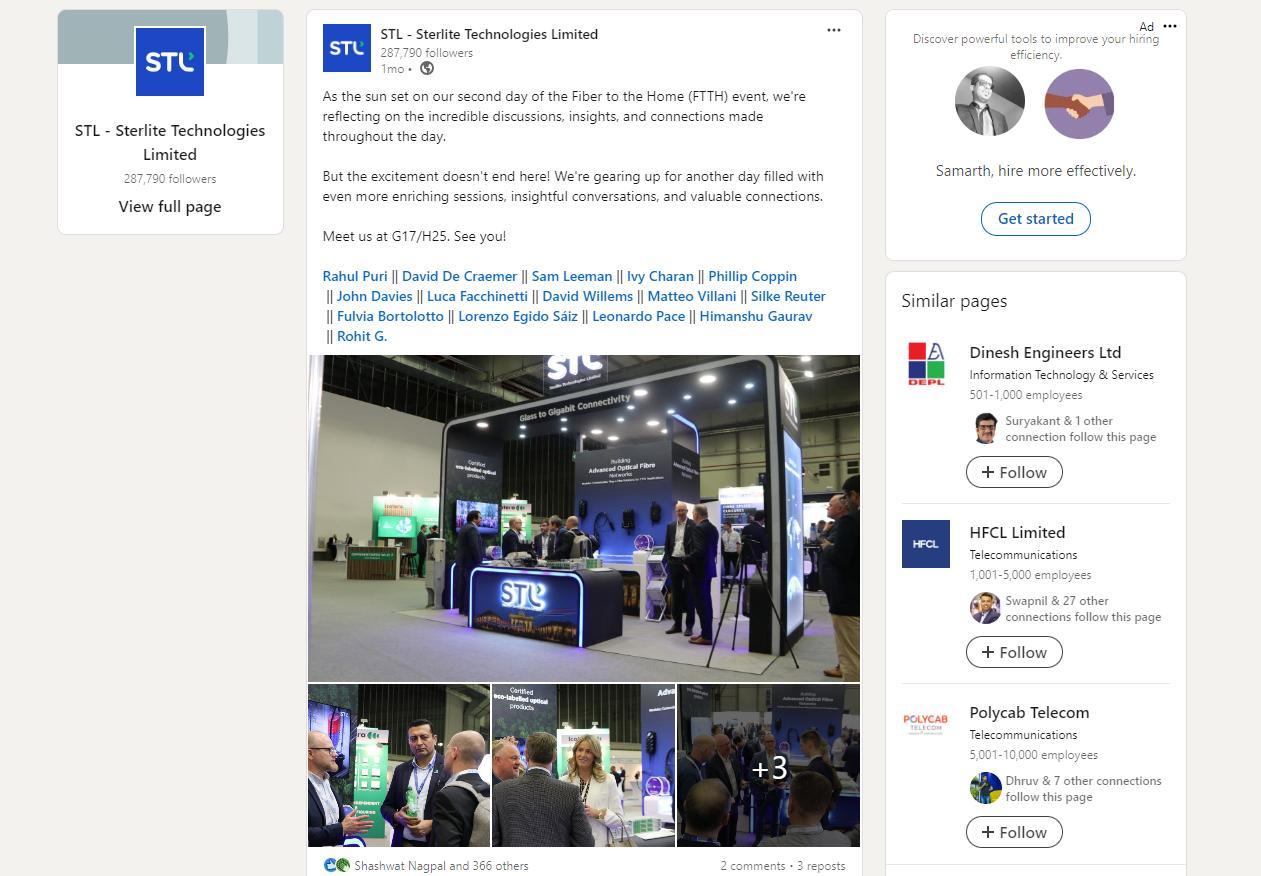
Task: Open Sam Leeman's profile mention
Action: tap(572, 276)
